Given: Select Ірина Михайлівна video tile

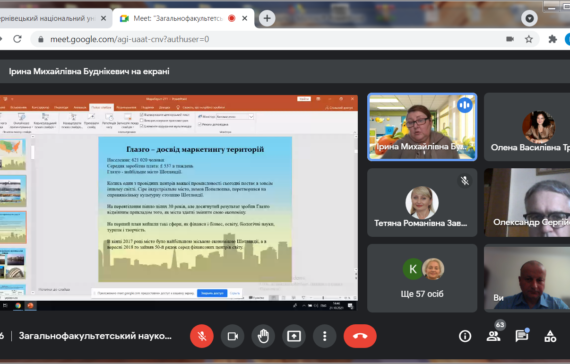Looking at the screenshot, I should coord(422,127).
